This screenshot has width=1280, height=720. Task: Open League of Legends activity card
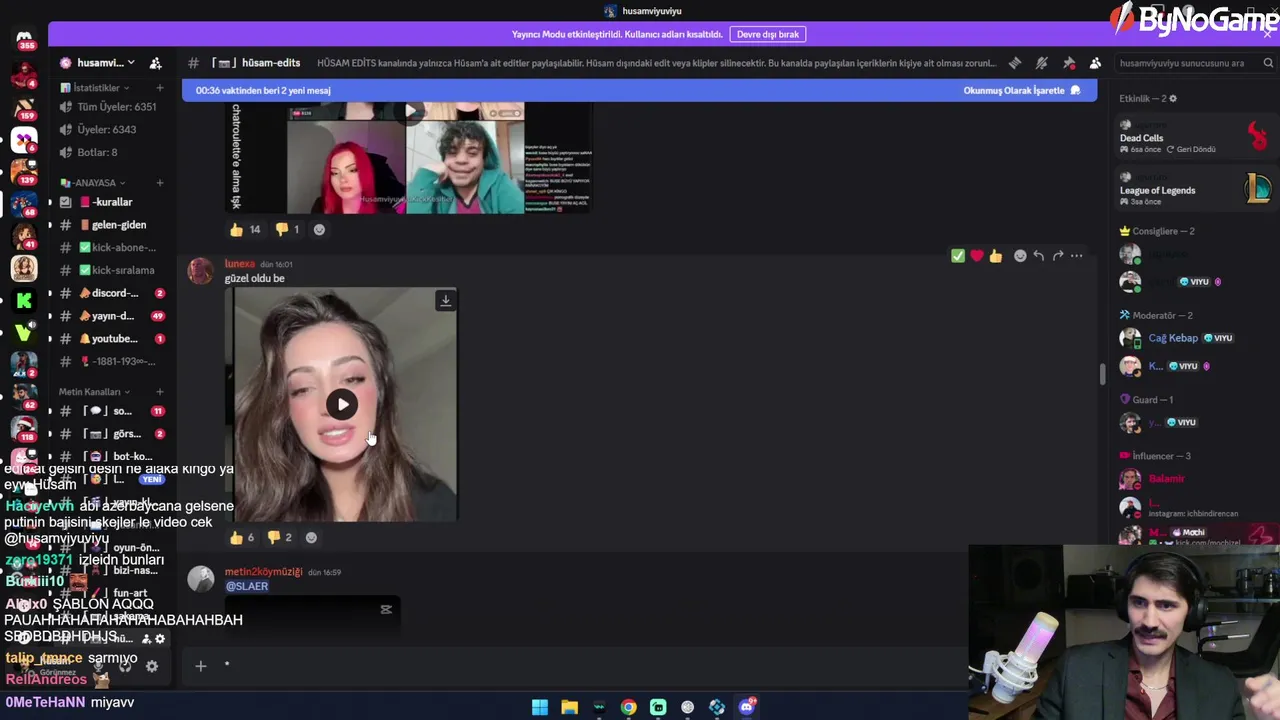pos(1195,190)
